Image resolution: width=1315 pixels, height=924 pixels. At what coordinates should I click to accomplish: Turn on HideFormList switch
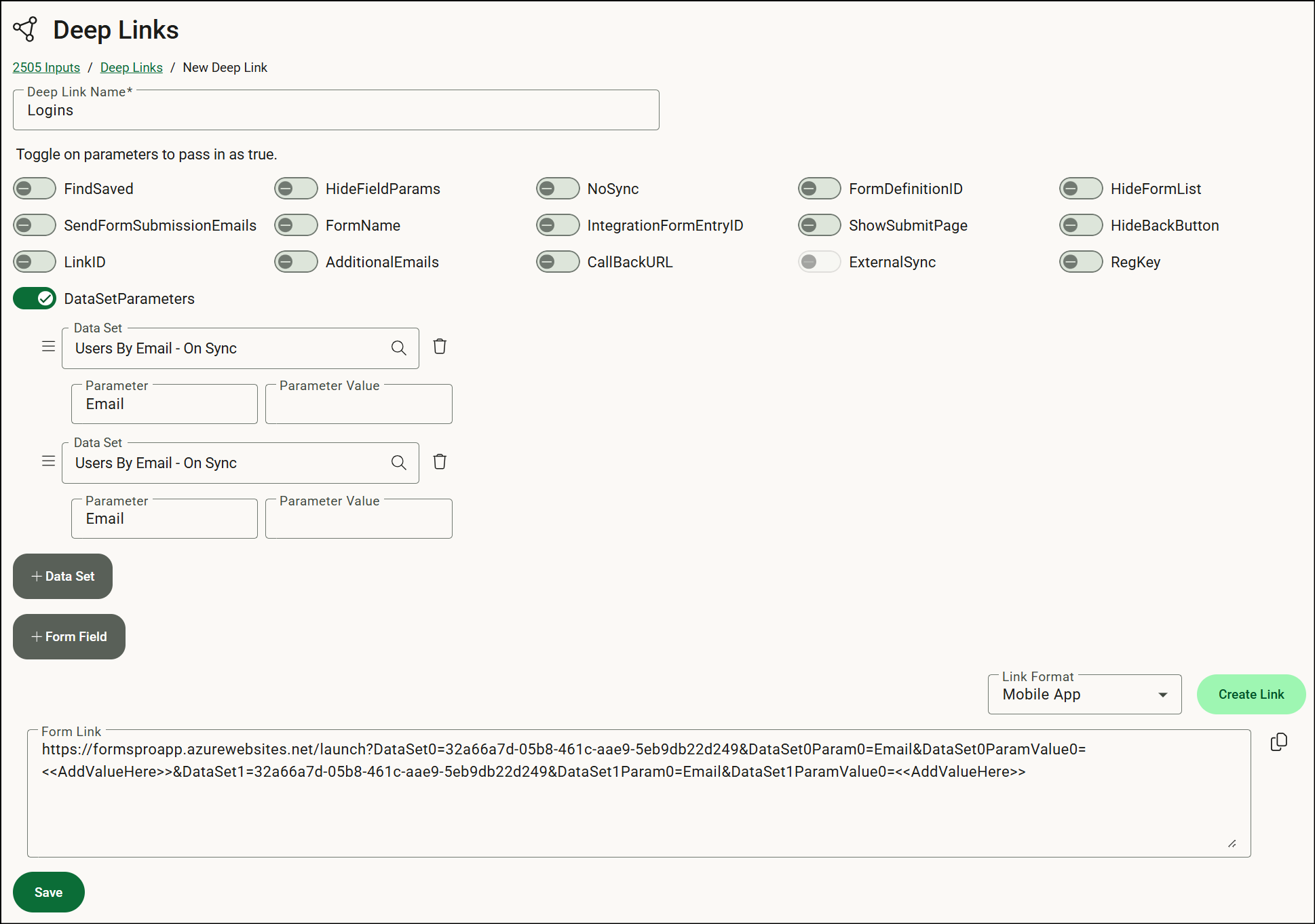tap(1081, 189)
